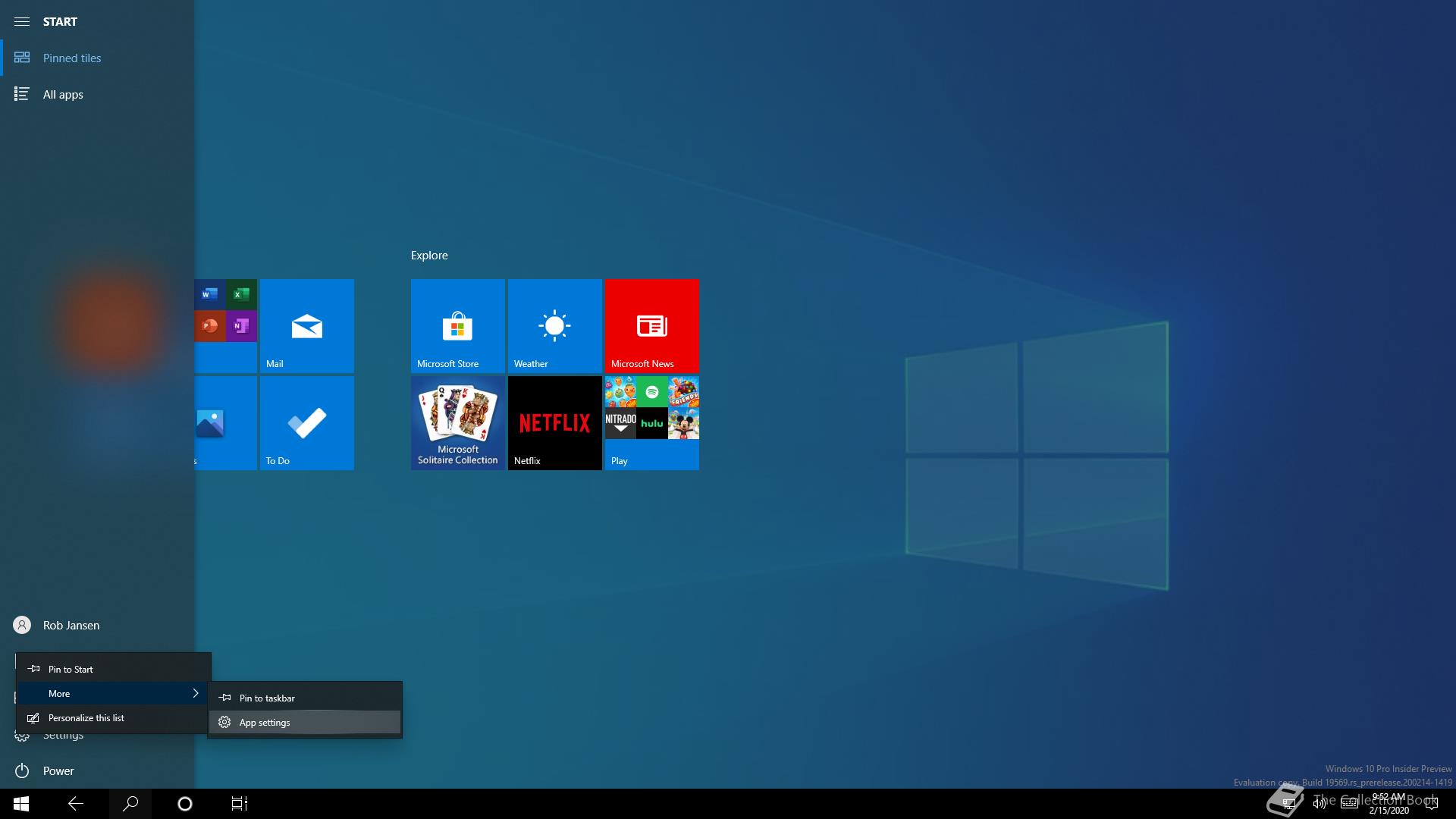
Task: Open the Microsoft Store tile
Action: coord(458,326)
